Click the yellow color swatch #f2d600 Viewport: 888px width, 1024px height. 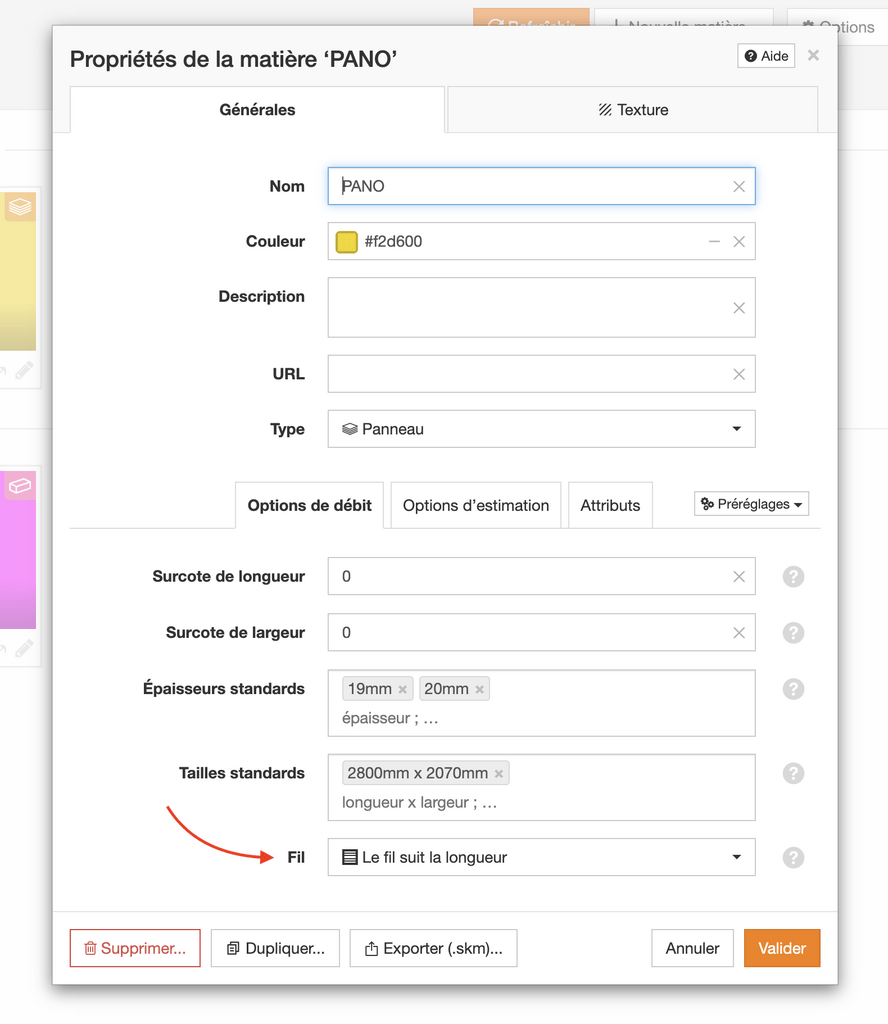(x=347, y=242)
